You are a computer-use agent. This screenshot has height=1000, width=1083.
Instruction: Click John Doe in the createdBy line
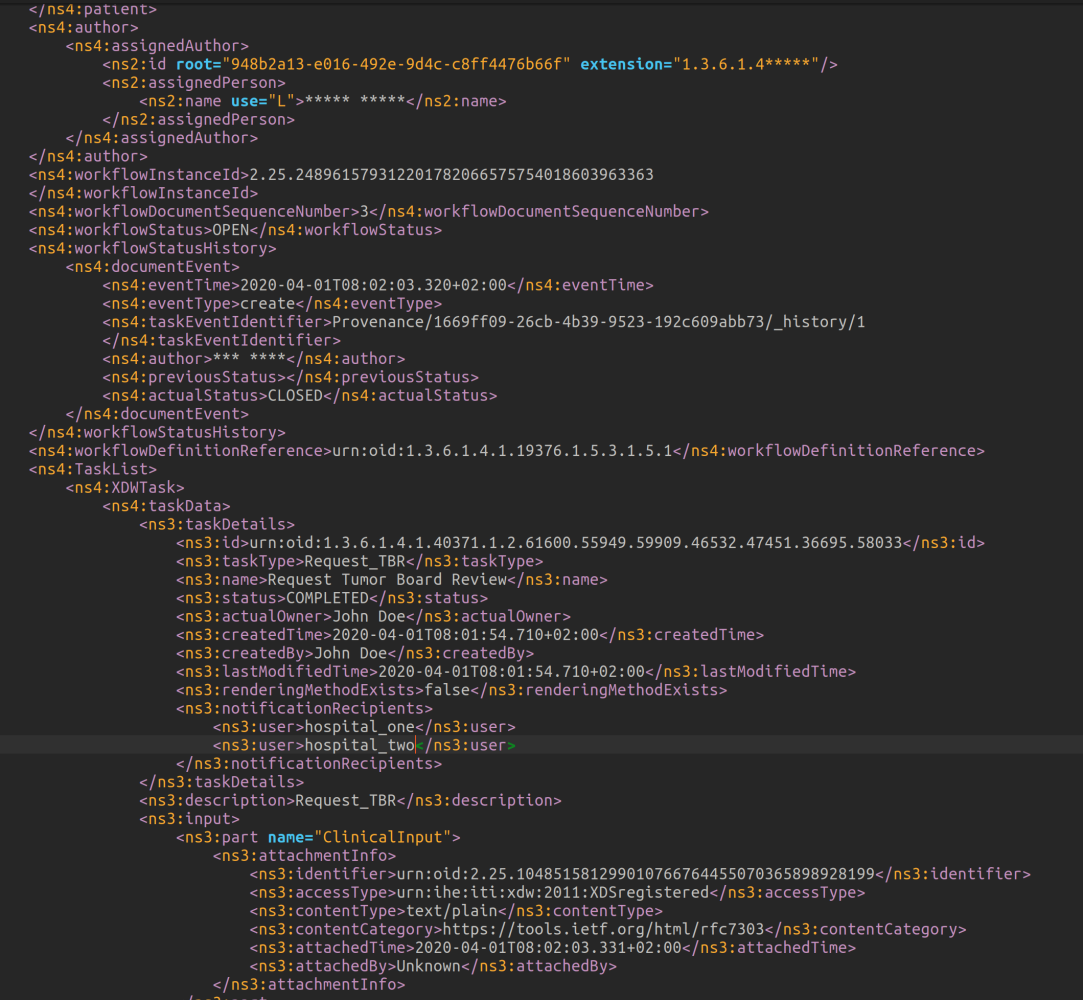pyautogui.click(x=341, y=653)
